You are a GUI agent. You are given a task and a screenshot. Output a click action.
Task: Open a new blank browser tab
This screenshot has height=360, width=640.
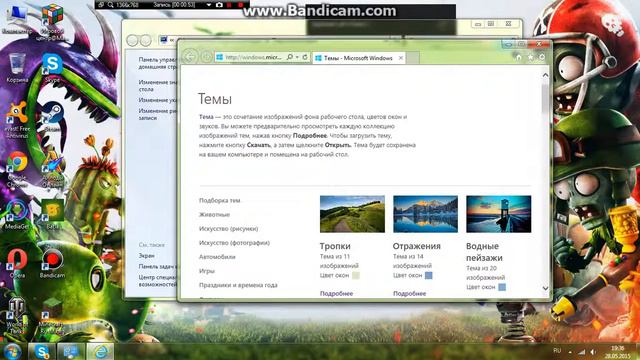(x=413, y=58)
